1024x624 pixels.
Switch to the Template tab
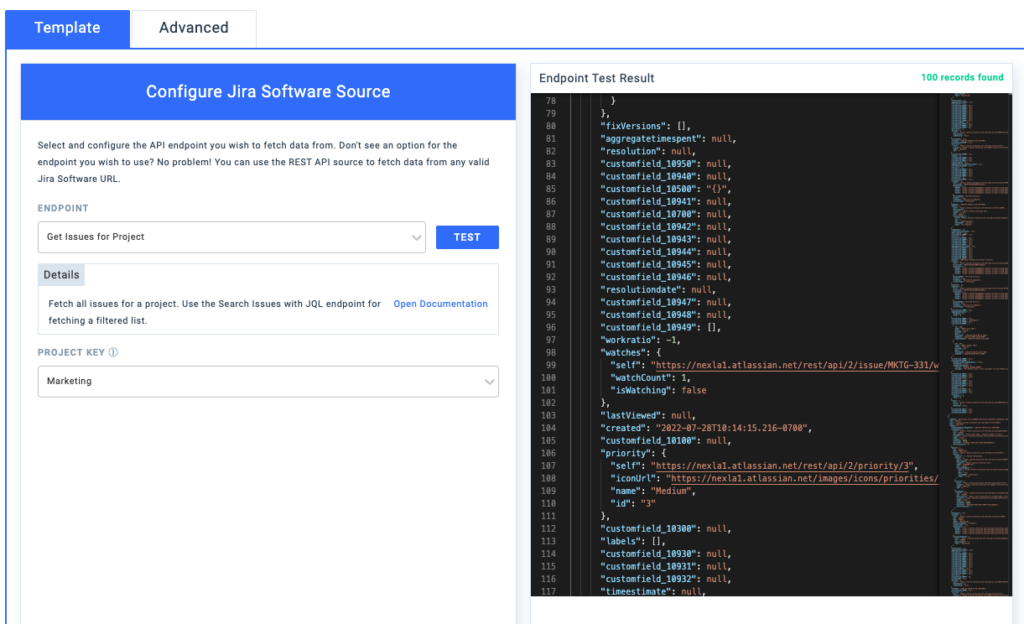(67, 28)
